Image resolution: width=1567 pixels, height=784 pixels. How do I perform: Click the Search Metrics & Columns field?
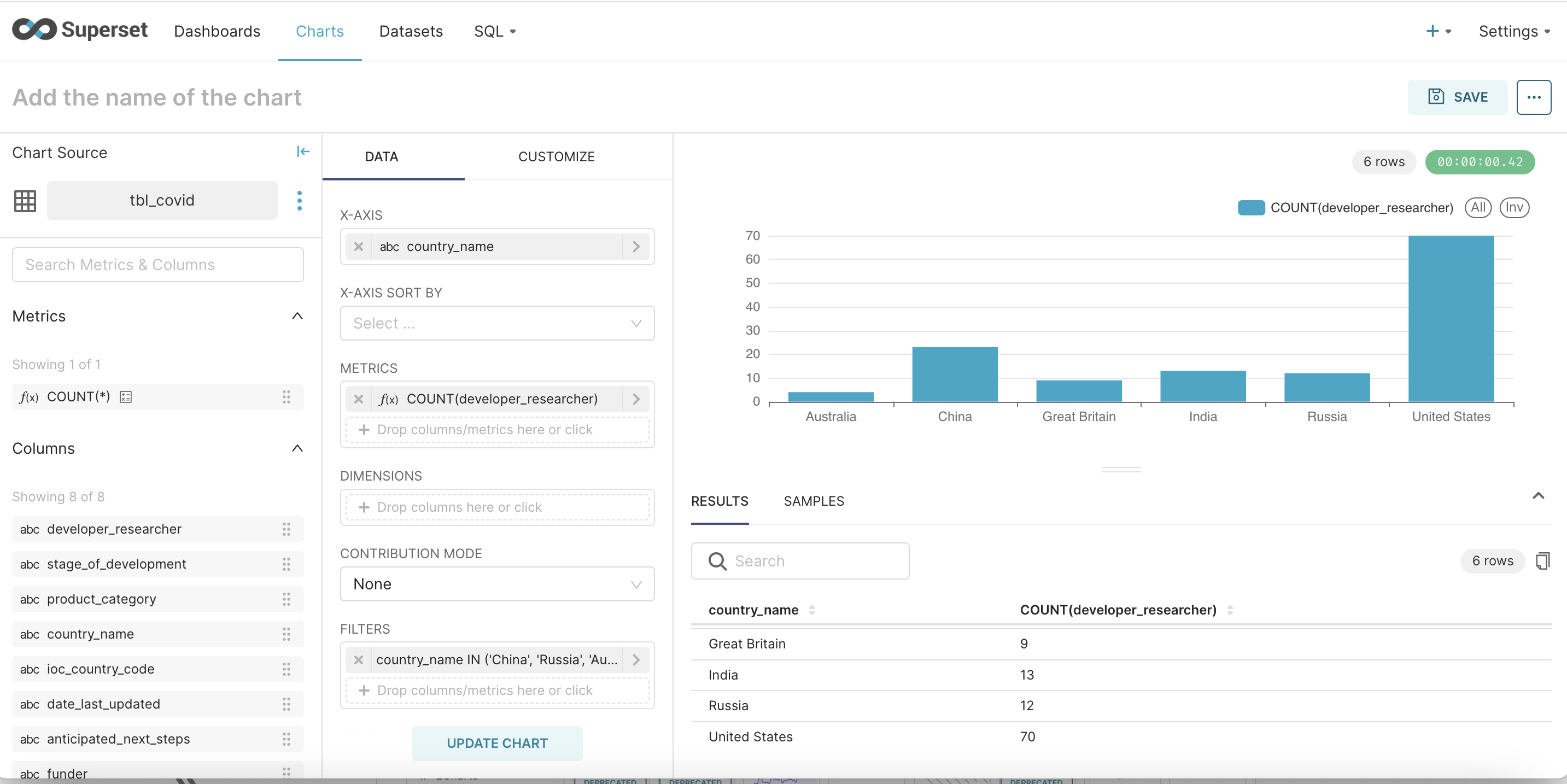157,265
